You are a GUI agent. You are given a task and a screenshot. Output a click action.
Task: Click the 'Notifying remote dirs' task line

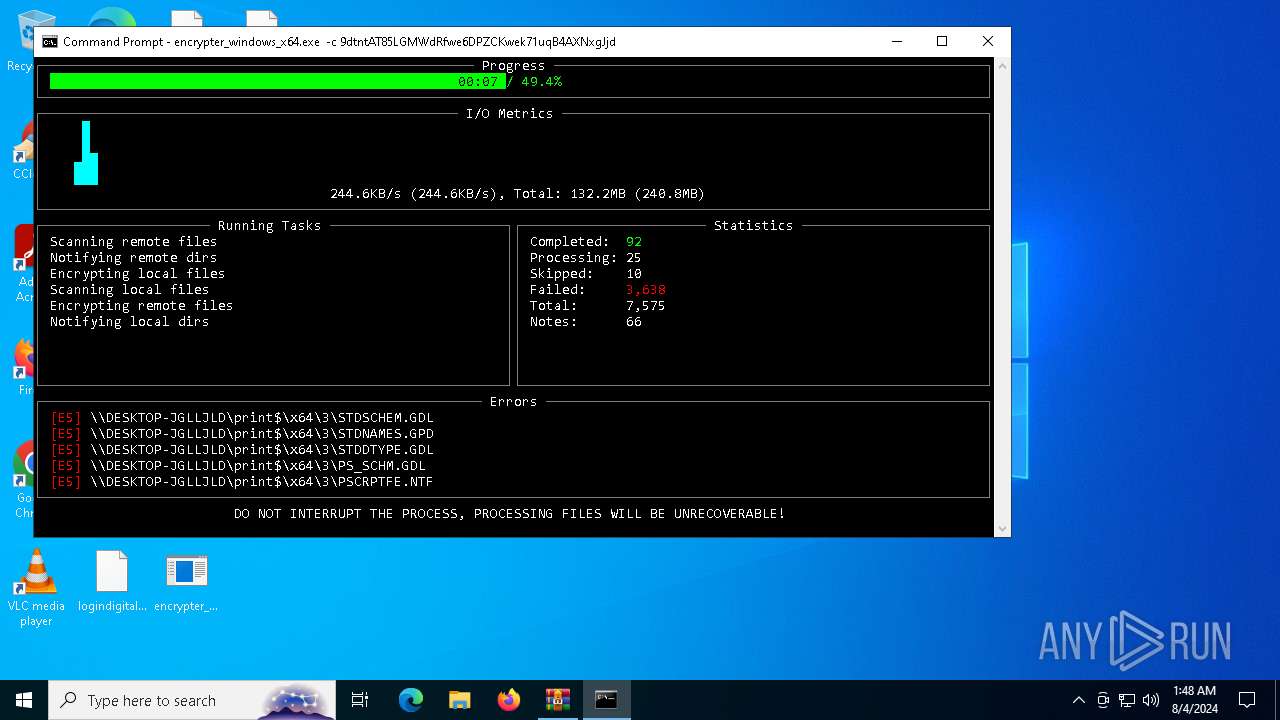(x=133, y=257)
